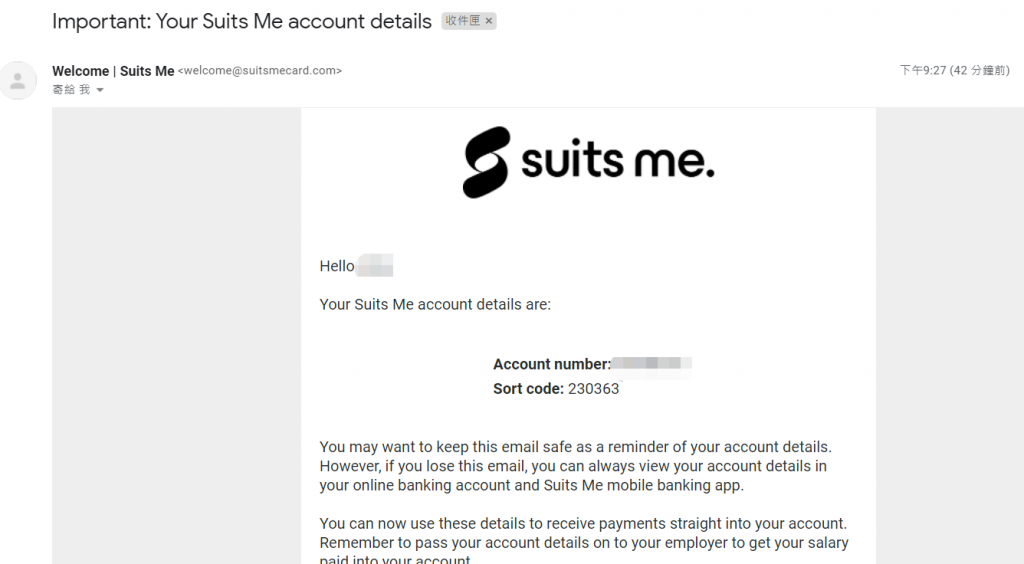Select the sort code value 230363
Image resolution: width=1024 pixels, height=564 pixels.
(593, 388)
